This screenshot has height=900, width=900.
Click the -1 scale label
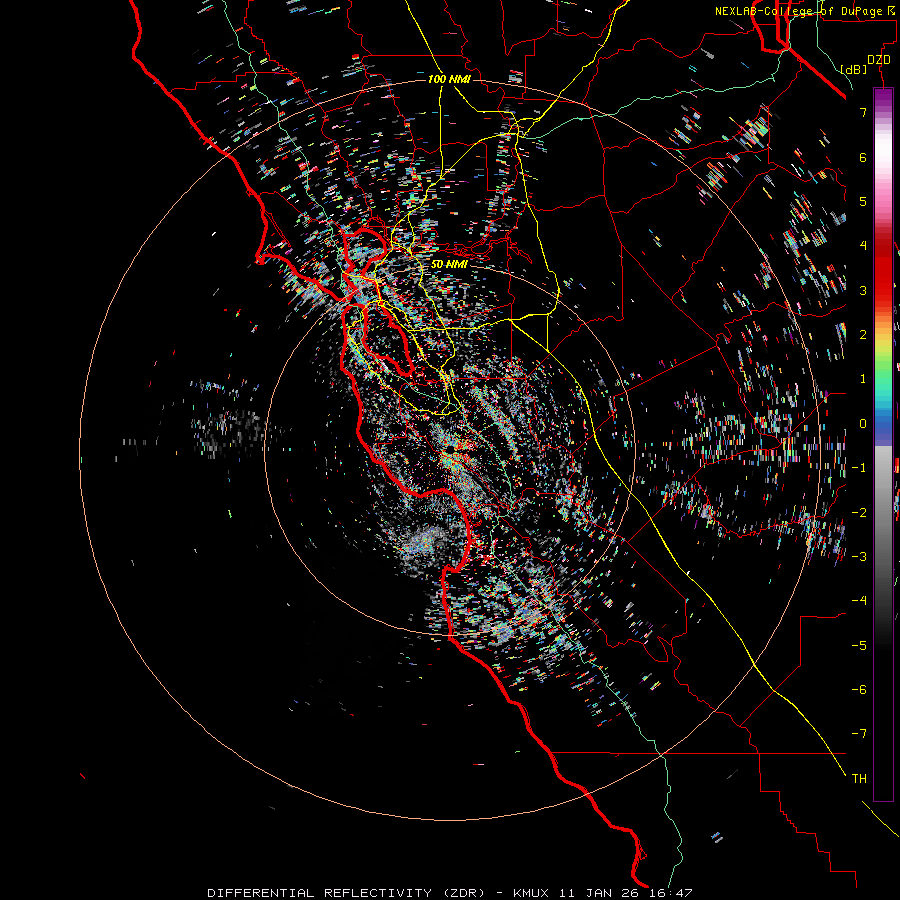point(859,468)
